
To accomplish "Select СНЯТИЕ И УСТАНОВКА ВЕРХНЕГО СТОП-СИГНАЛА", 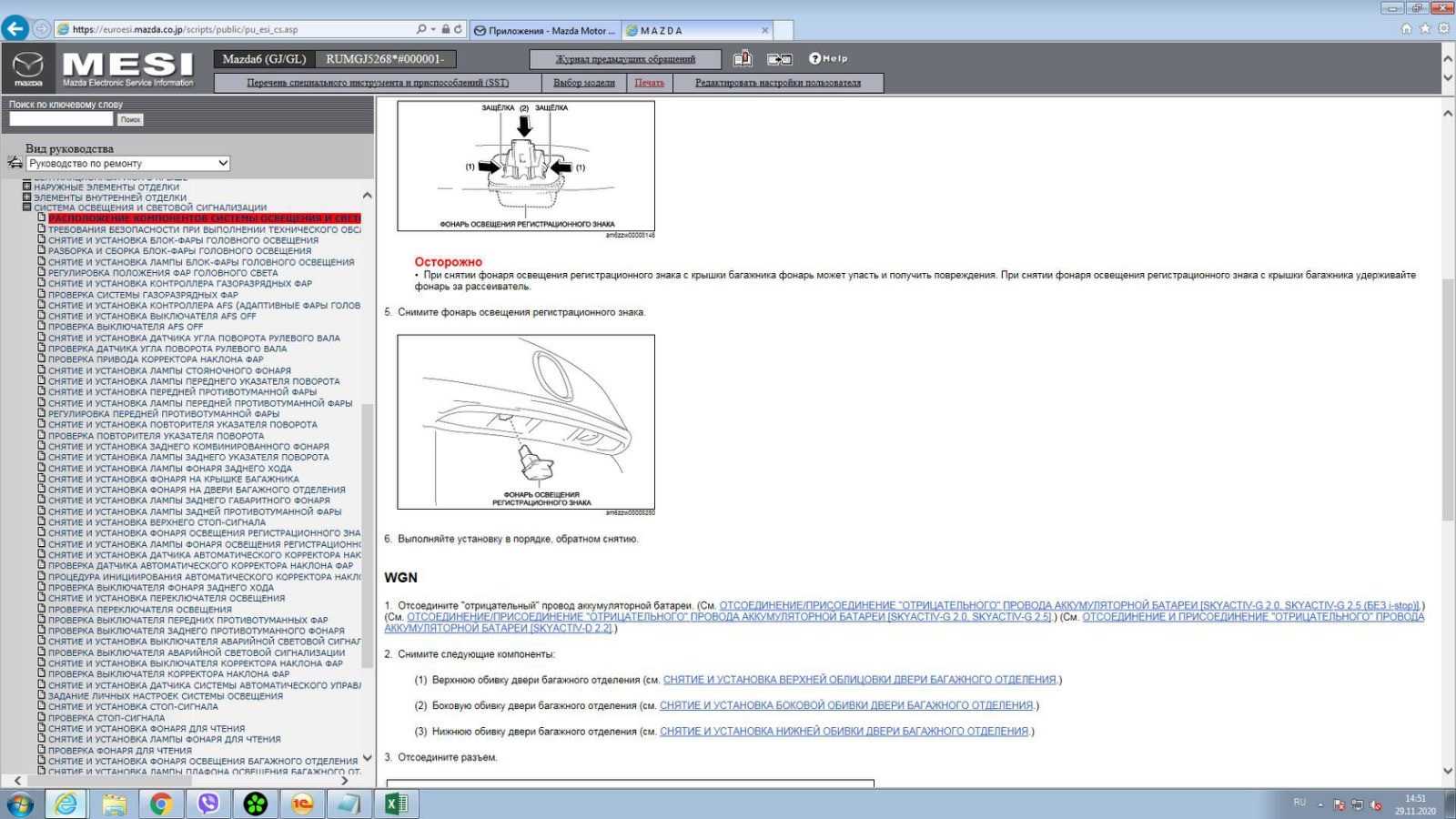I will click(x=157, y=522).
